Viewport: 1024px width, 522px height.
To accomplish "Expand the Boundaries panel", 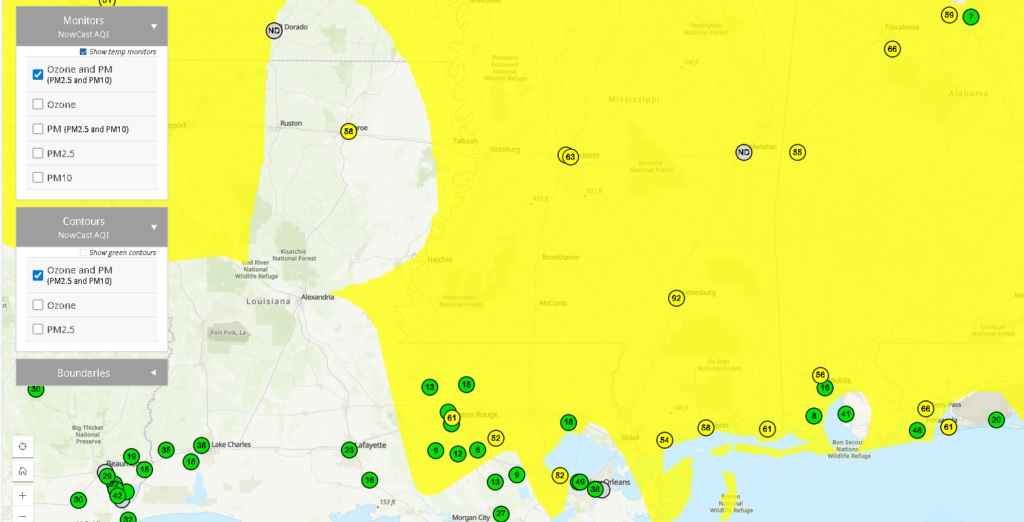I will (x=154, y=373).
